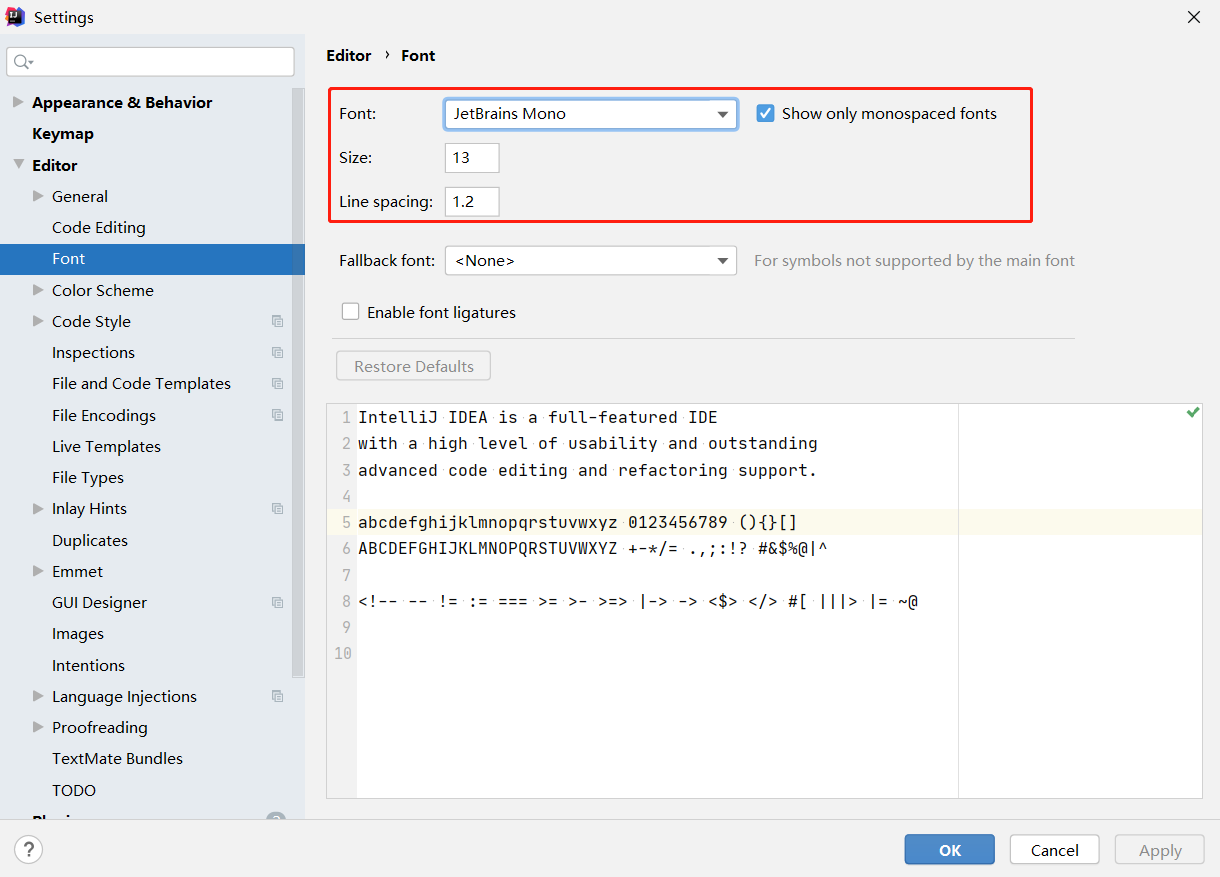Click the project-level icon beside File and Code Templates
Viewport: 1220px width, 877px height.
[277, 384]
